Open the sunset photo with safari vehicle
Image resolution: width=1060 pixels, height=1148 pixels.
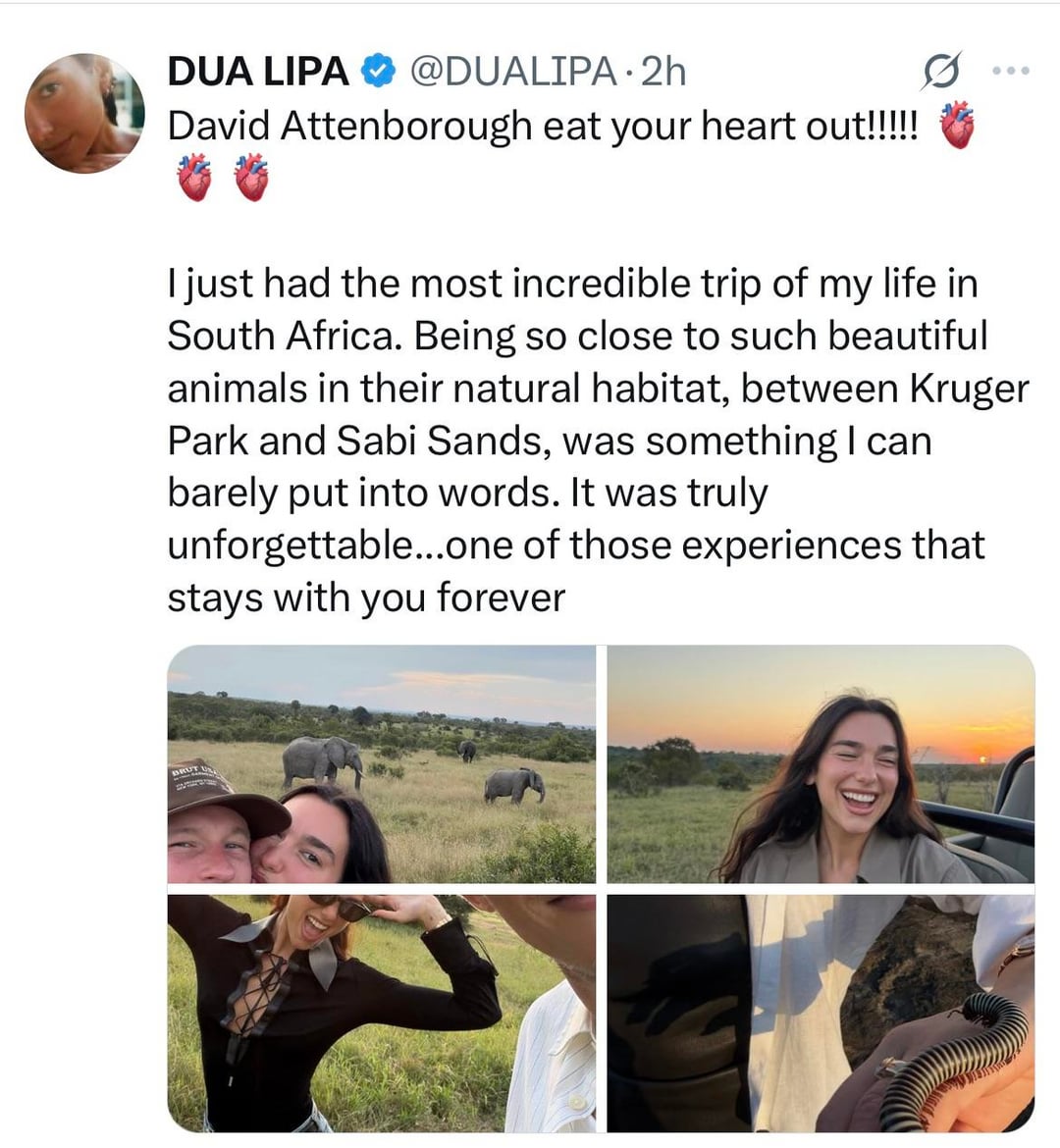tap(821, 764)
